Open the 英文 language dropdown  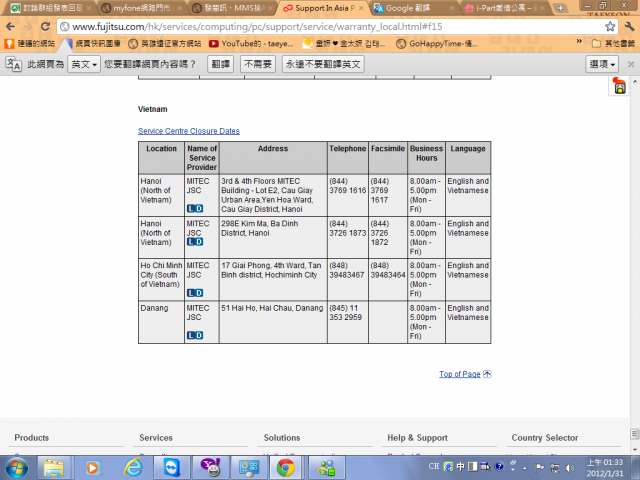(x=84, y=64)
